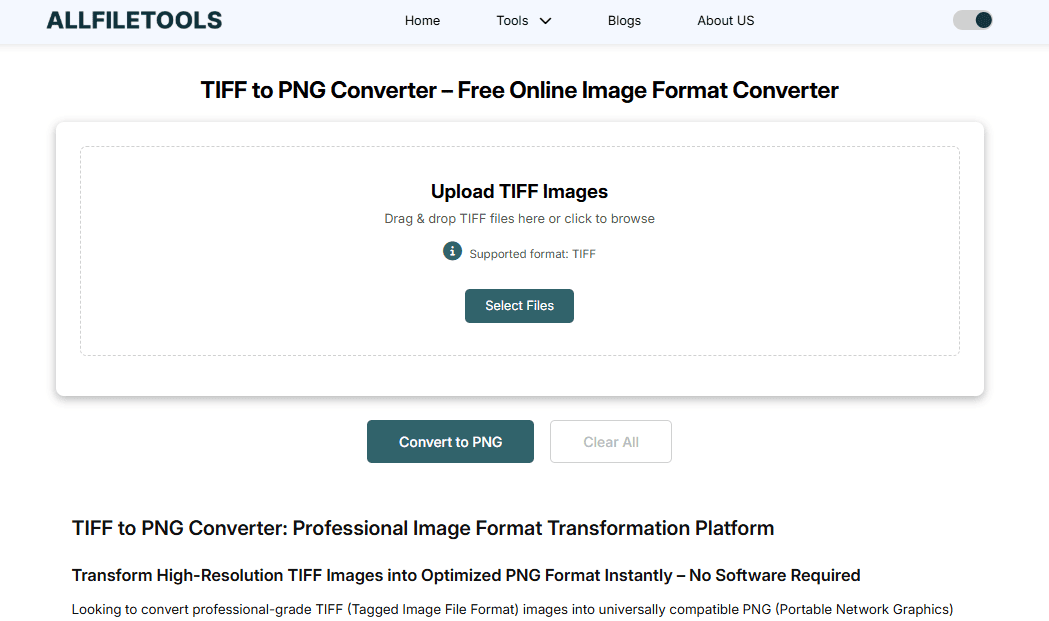Navigate to About US
1049x621 pixels.
(x=725, y=21)
